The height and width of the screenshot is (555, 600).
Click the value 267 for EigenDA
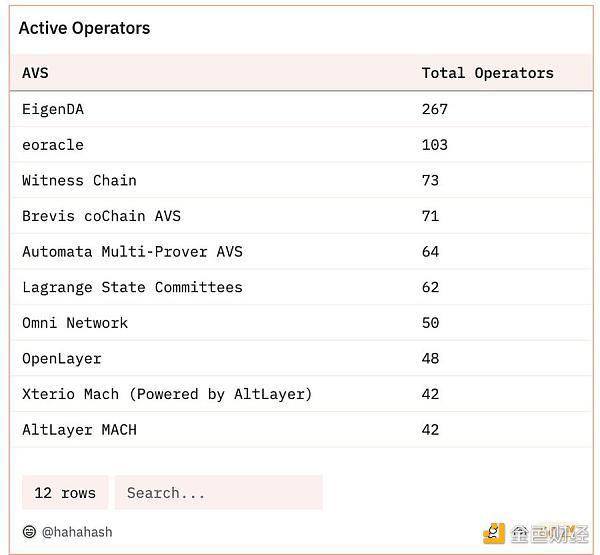435,109
